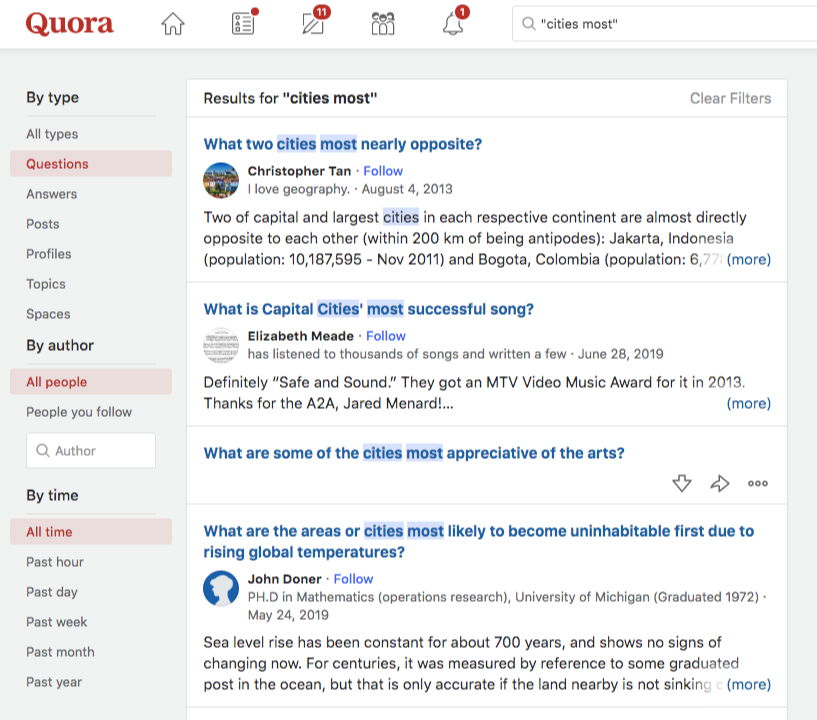Open cities most appreciative of arts question
817x720 pixels.
point(414,453)
